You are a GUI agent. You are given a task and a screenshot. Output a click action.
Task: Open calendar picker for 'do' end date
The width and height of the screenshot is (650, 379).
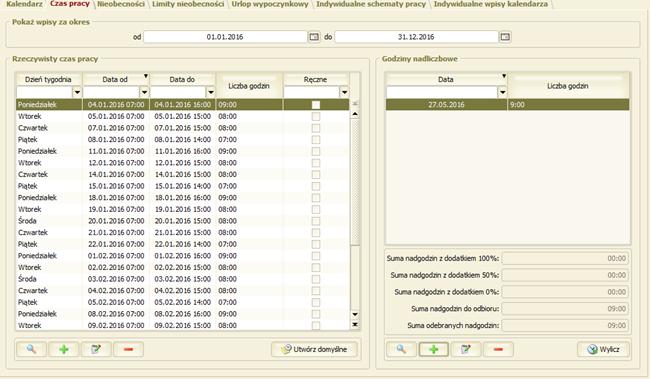[x=505, y=37]
